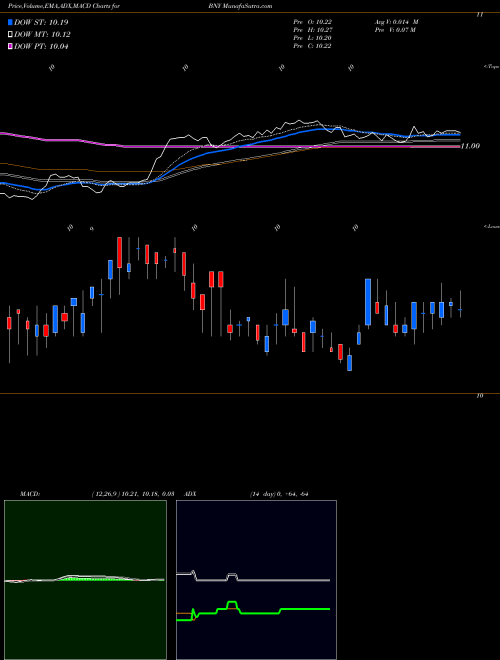
Task: Click the DOW MT legend swatch box
Action: [x=11, y=35]
